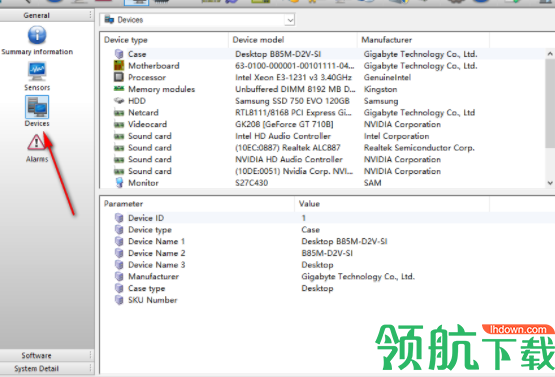Screen dimensions: 555x377
Task: Click the Samsung manufacturer cell
Action: tap(381, 101)
